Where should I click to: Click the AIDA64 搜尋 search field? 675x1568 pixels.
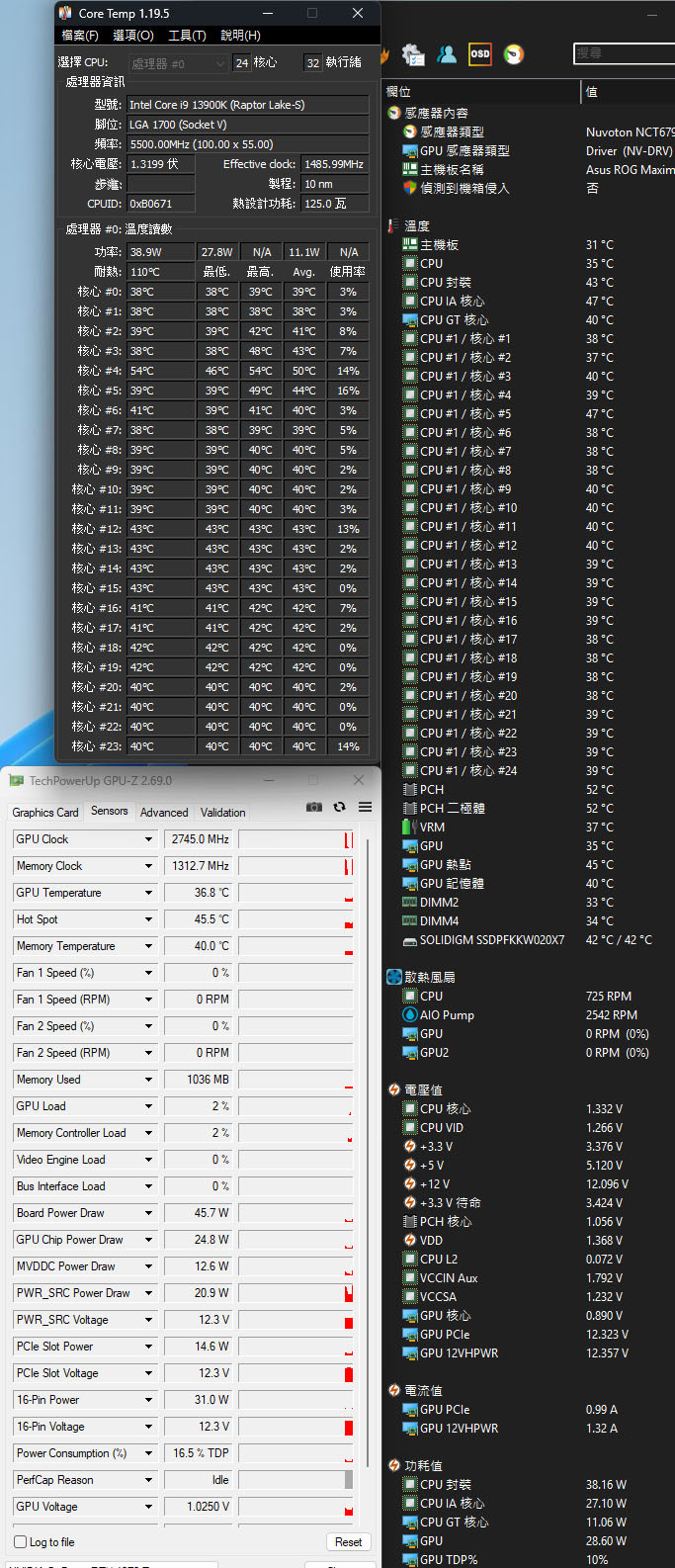coord(624,53)
